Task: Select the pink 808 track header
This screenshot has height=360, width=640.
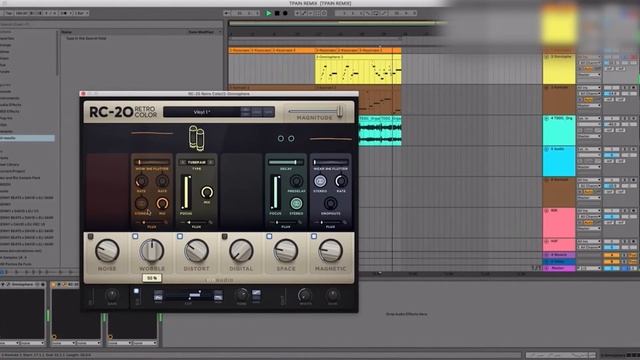Action: [x=559, y=223]
